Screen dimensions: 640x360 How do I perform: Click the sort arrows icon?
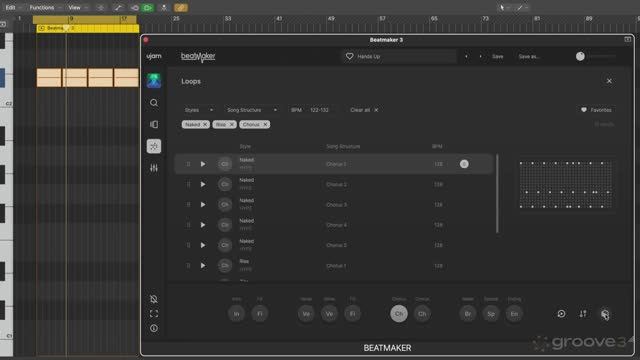tap(583, 313)
